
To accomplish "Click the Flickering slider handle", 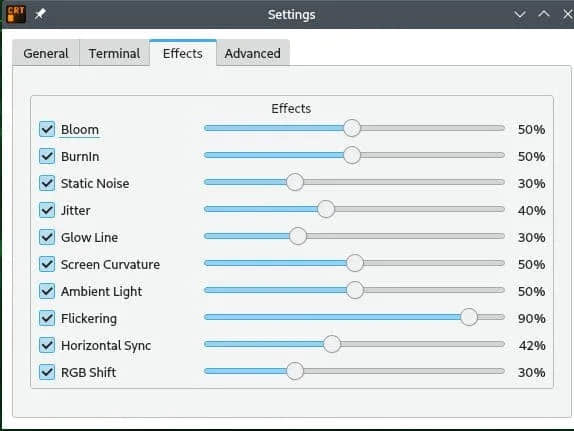I will point(469,317).
